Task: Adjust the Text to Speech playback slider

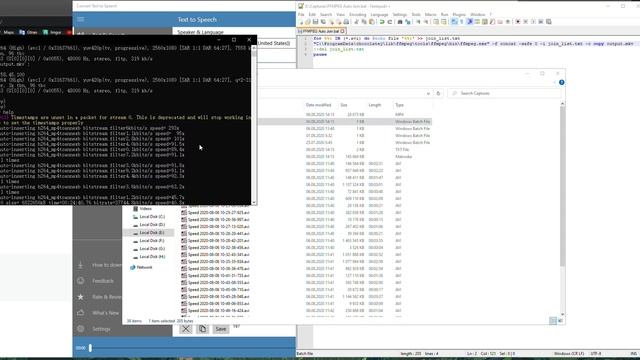Action: [x=90, y=348]
